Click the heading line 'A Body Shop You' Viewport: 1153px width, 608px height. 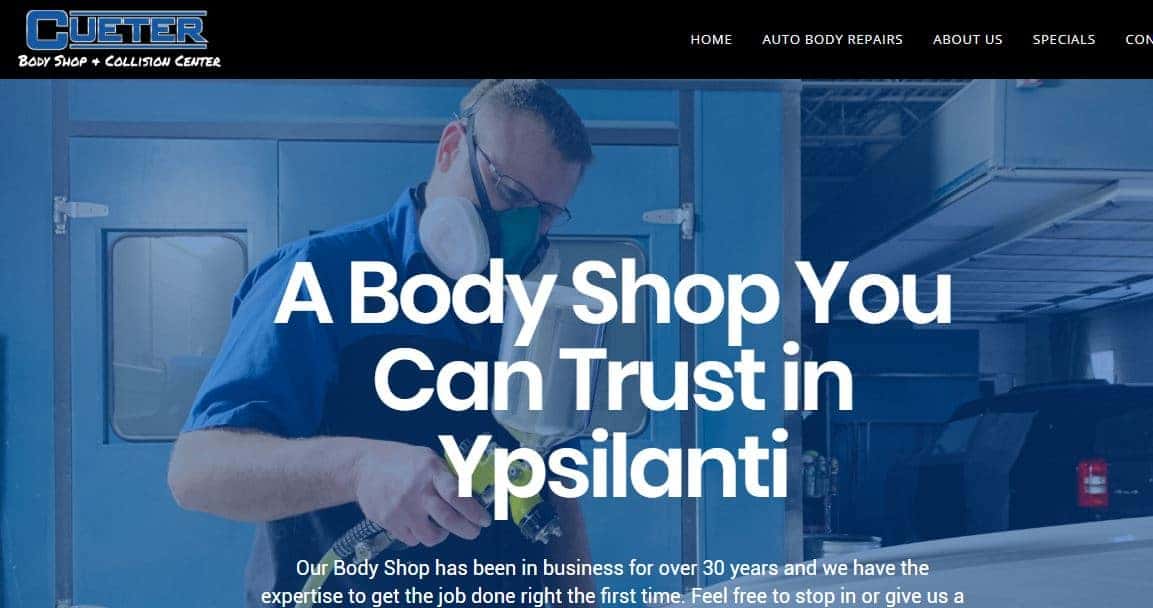(612, 294)
